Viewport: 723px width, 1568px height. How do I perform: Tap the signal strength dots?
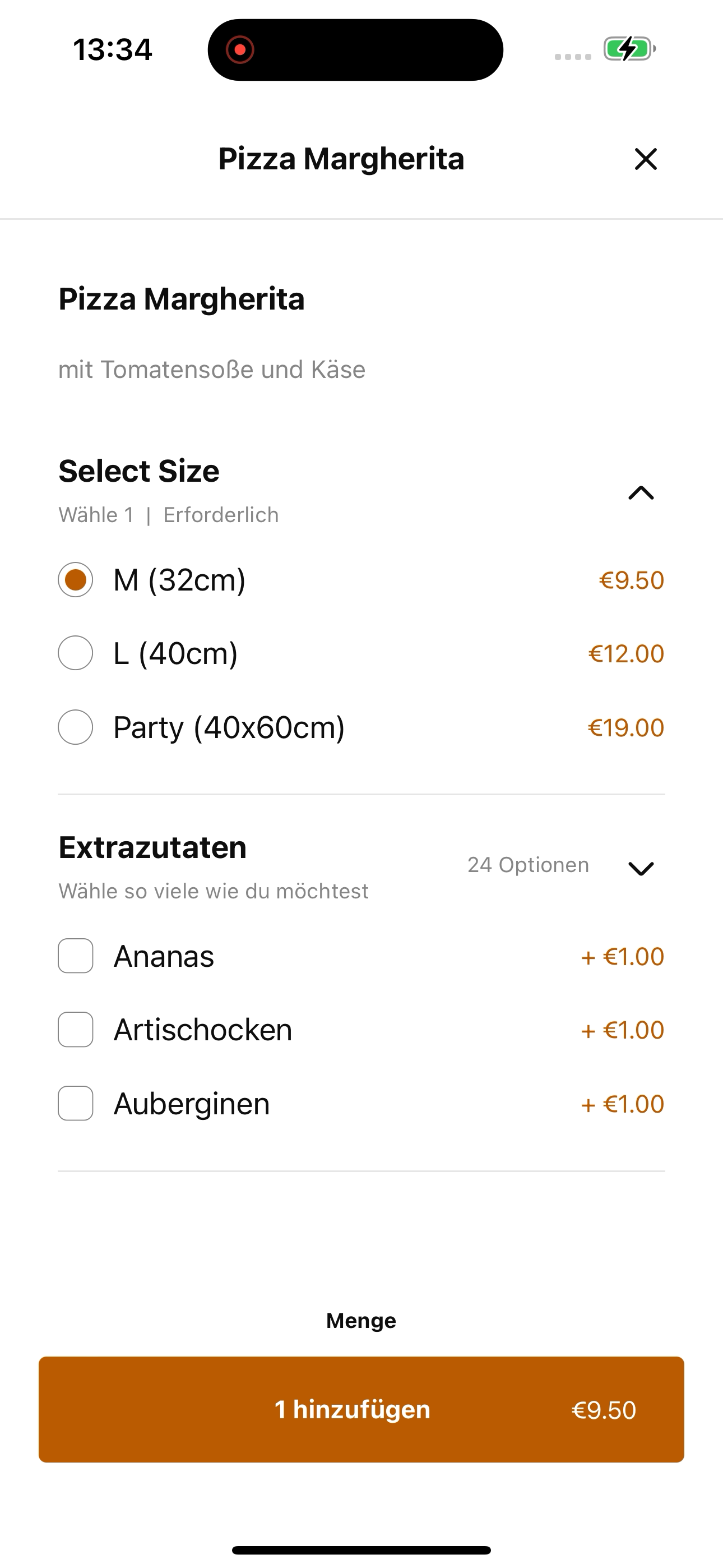tap(573, 57)
